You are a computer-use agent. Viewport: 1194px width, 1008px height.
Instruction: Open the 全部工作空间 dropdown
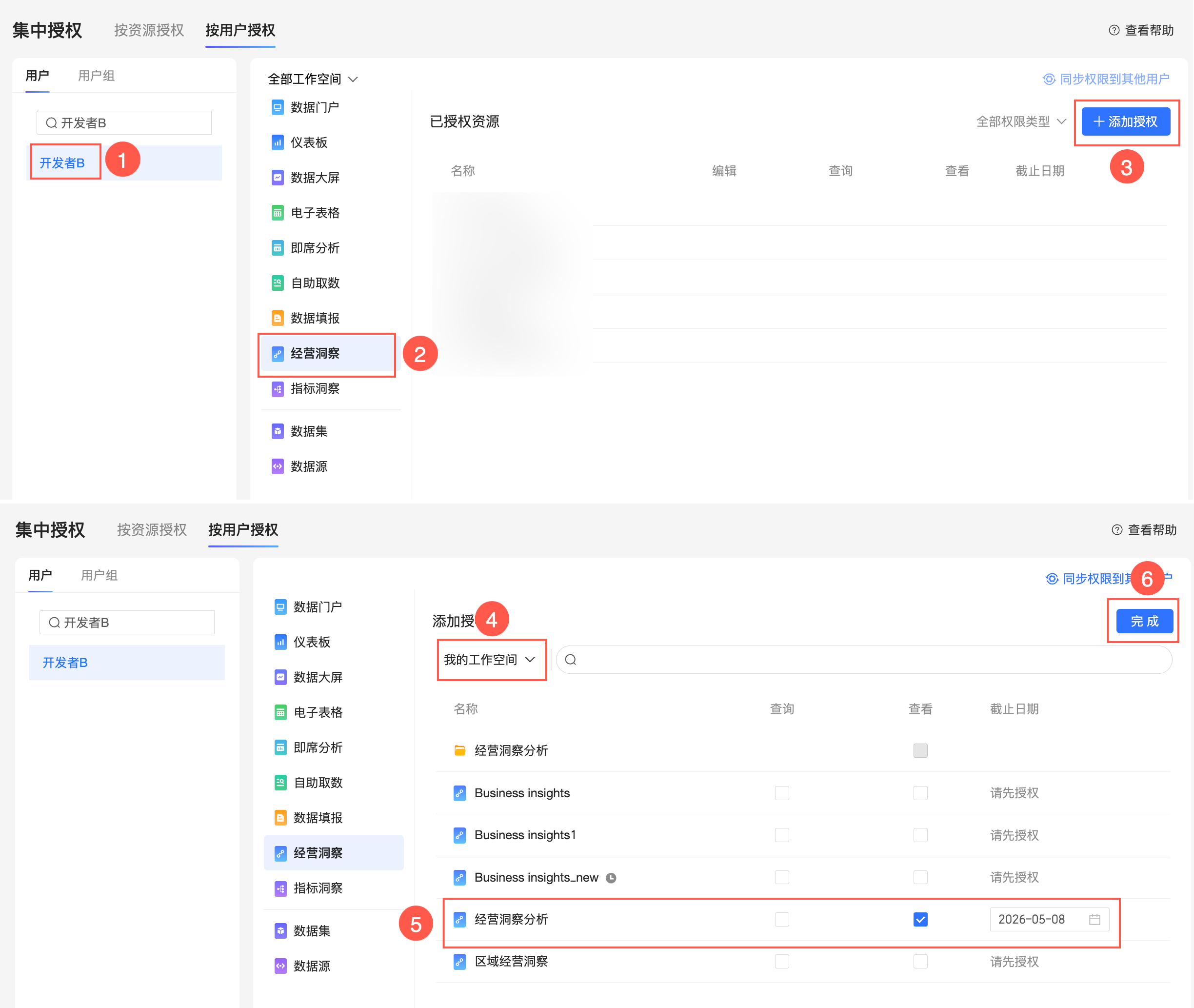313,79
